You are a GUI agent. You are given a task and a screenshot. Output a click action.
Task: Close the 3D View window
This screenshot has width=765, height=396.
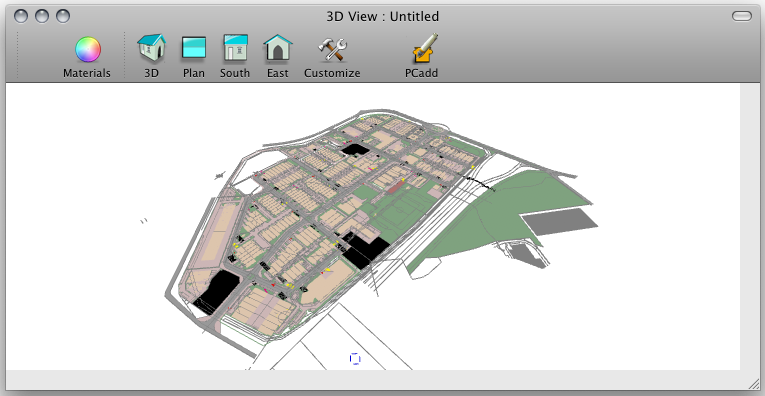[21, 16]
